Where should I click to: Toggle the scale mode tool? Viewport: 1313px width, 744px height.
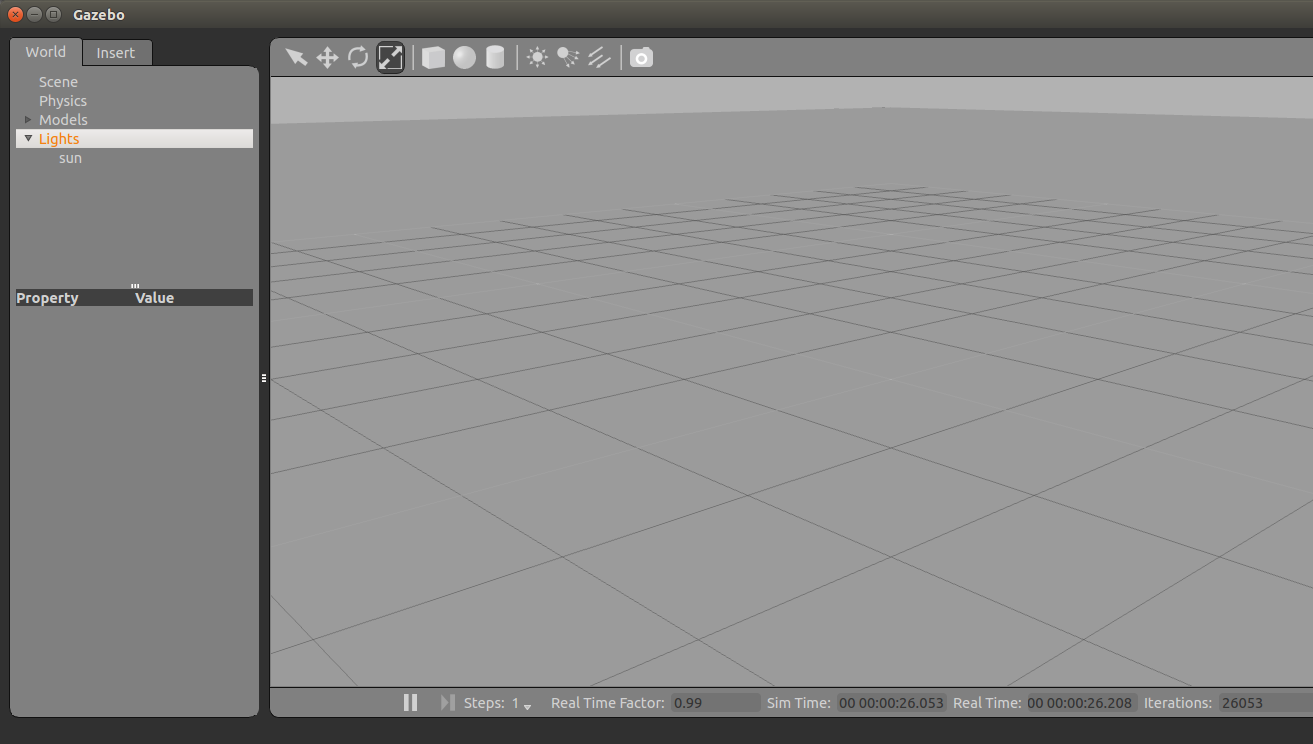(390, 57)
